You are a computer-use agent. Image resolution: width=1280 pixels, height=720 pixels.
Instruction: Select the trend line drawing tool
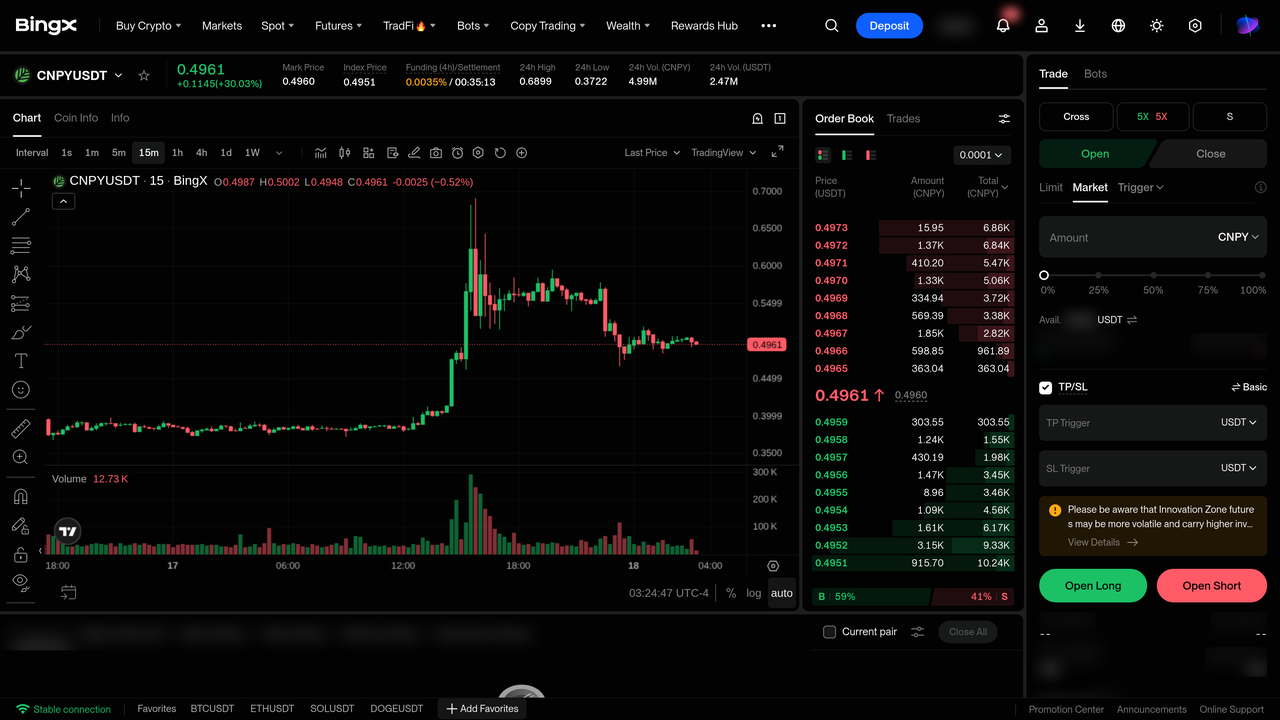(21, 217)
